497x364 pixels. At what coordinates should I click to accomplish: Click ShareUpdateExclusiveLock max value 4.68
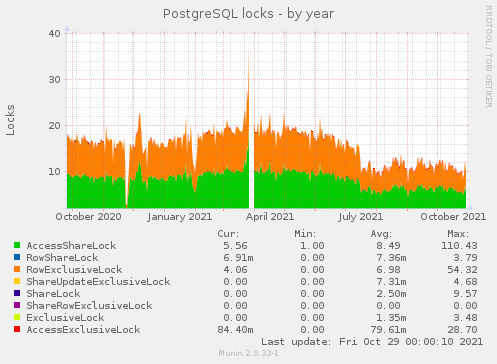click(x=465, y=282)
